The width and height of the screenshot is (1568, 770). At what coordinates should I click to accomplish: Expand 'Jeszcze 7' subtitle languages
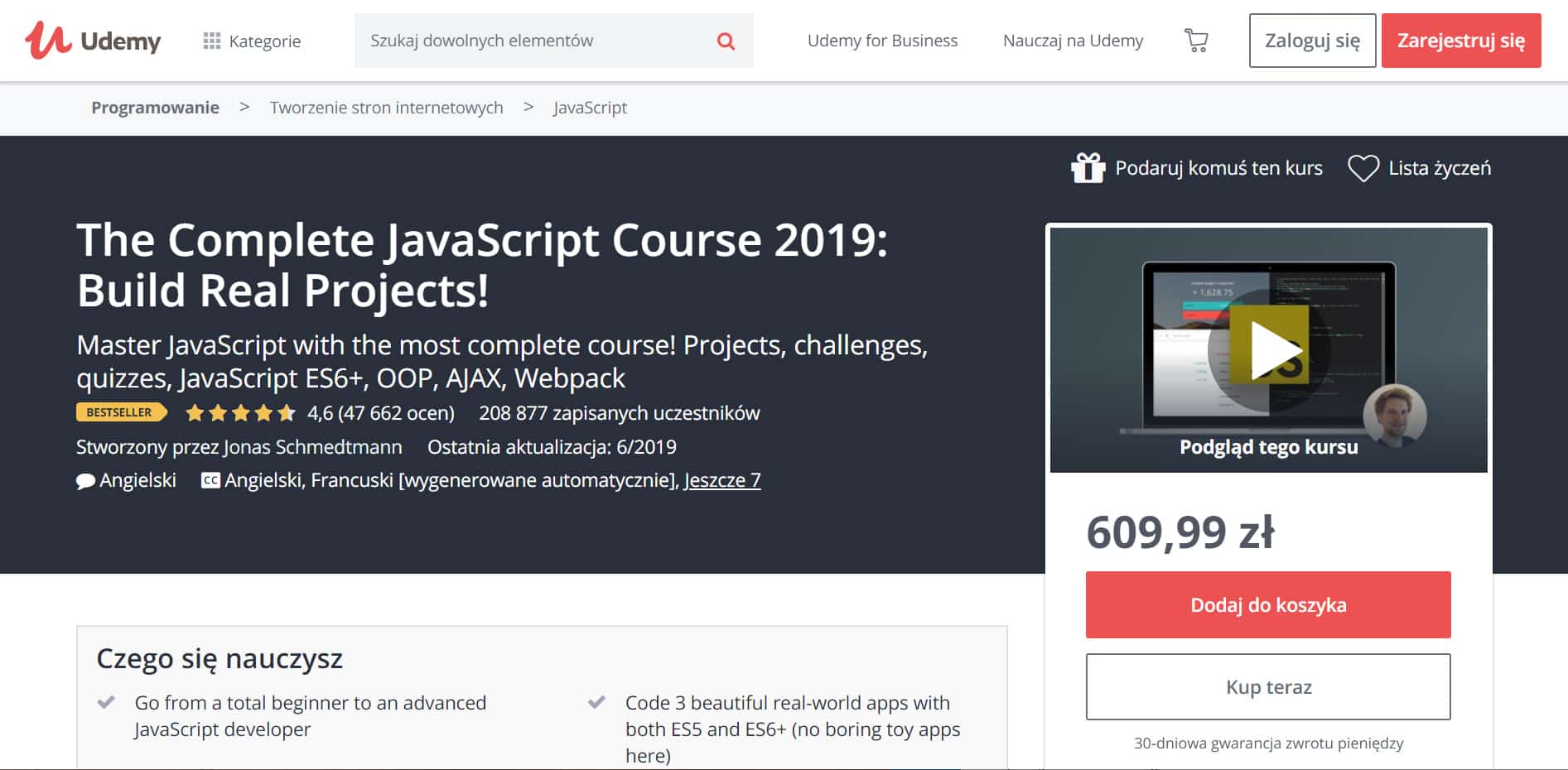(722, 480)
